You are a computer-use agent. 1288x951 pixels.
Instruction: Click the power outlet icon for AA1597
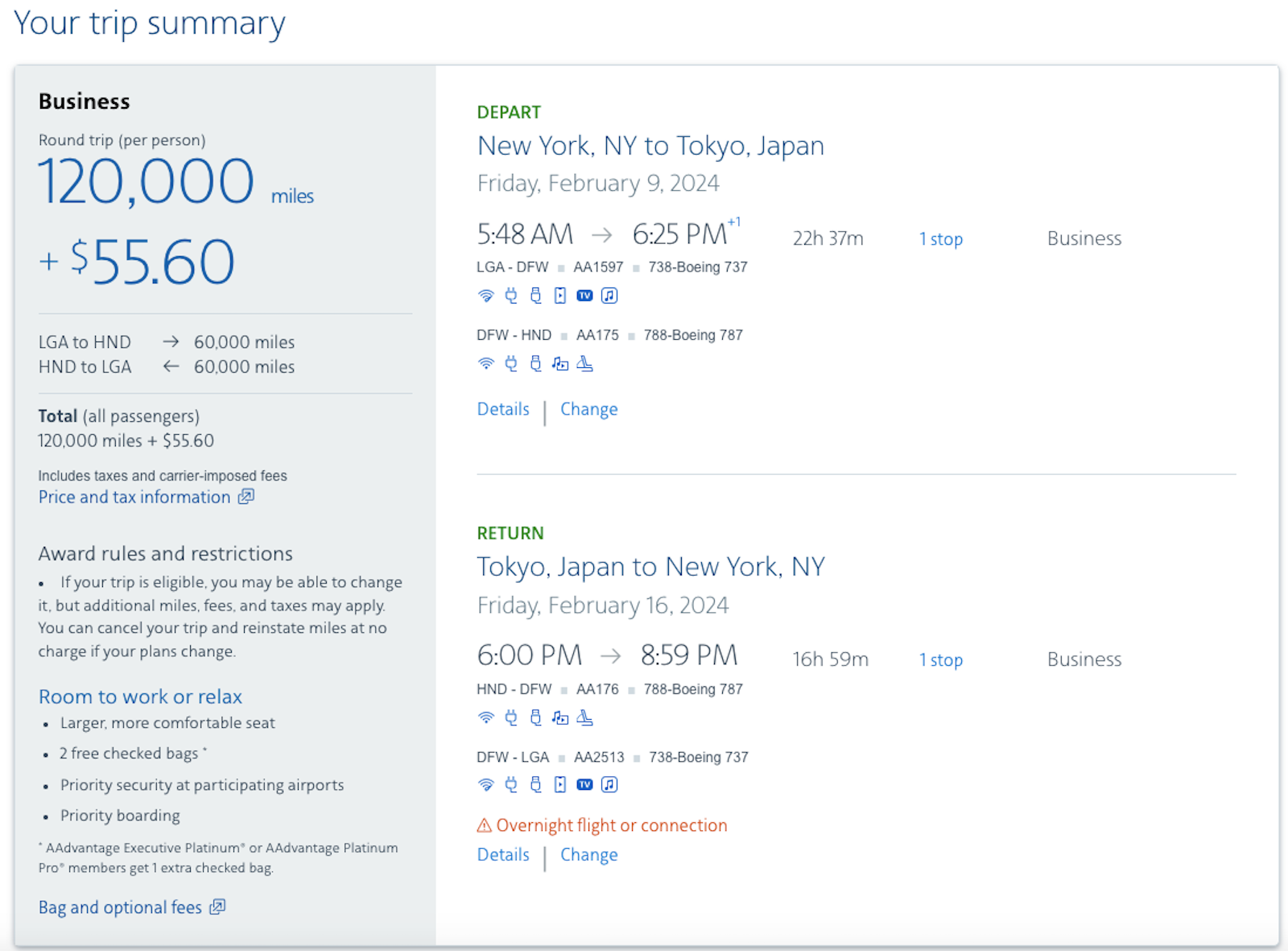[x=511, y=296]
